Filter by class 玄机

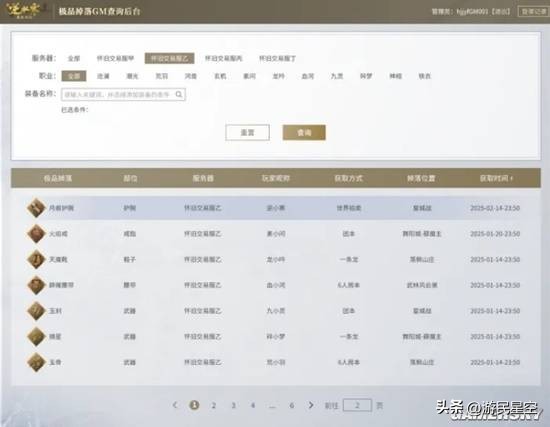pyautogui.click(x=220, y=76)
